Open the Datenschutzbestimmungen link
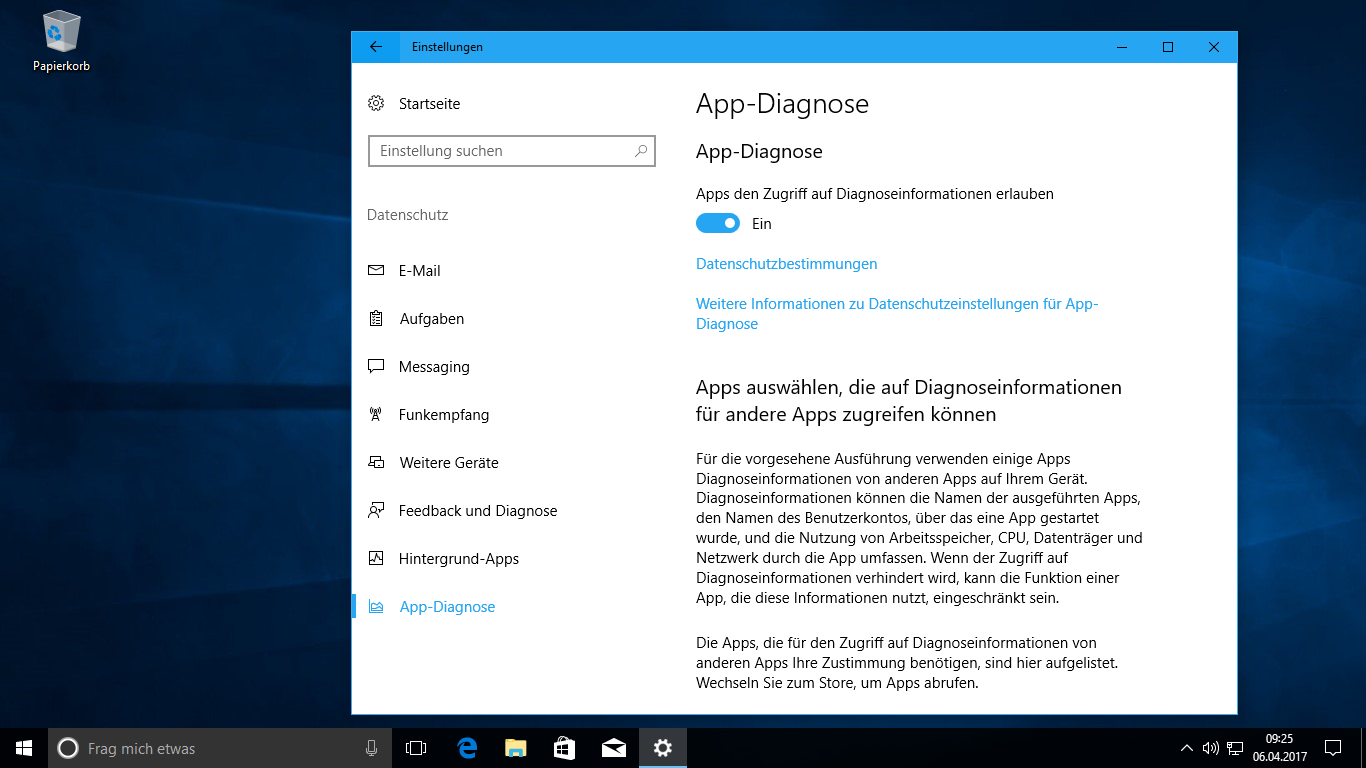This screenshot has width=1366, height=768. tap(786, 264)
